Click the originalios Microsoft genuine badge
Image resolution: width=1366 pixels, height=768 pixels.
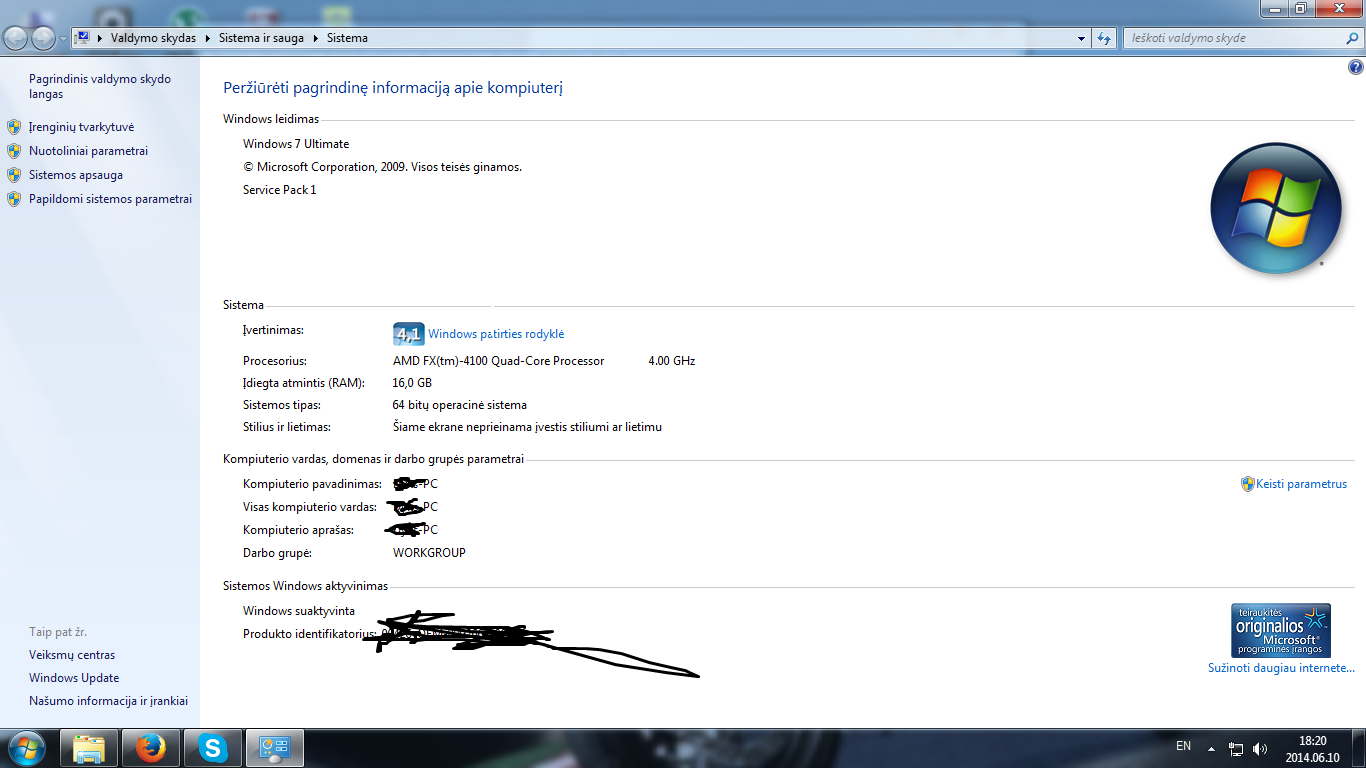[1281, 630]
